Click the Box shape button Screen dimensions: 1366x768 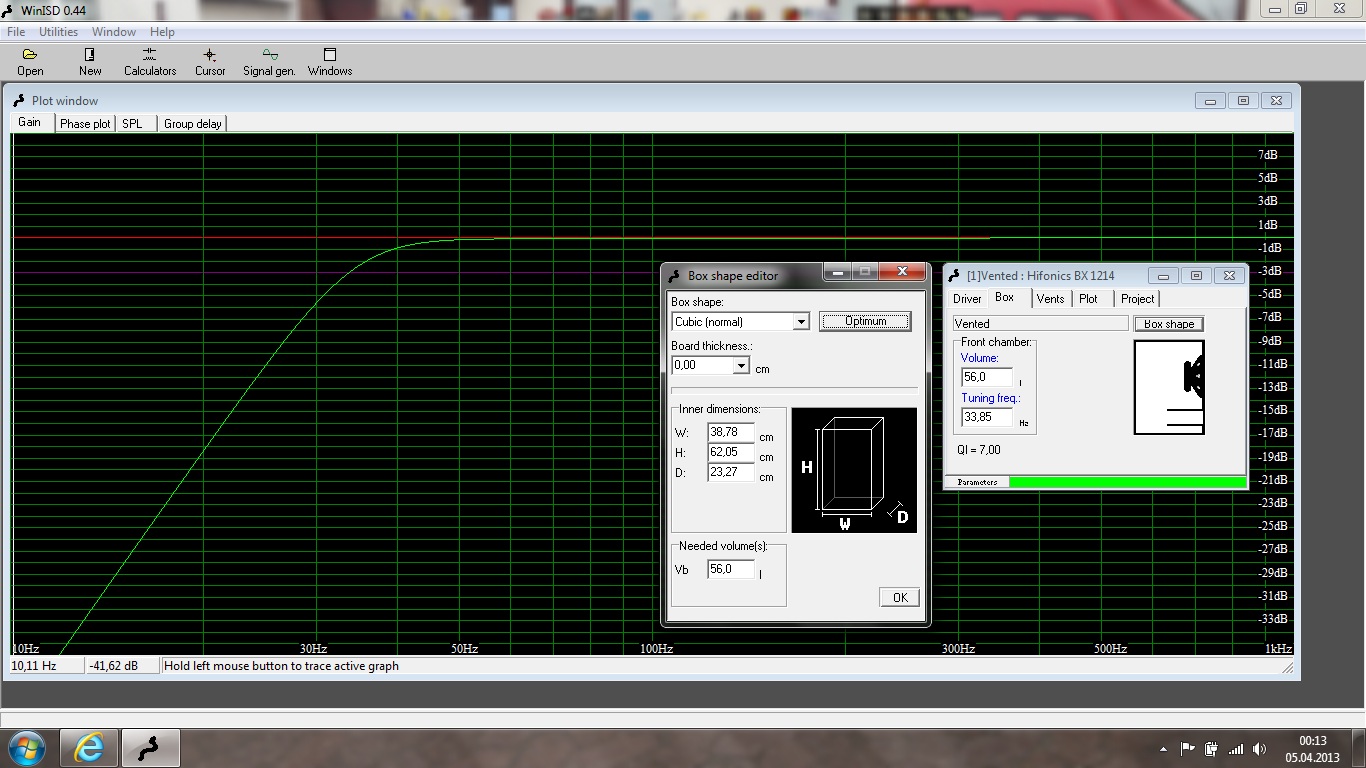1168,324
